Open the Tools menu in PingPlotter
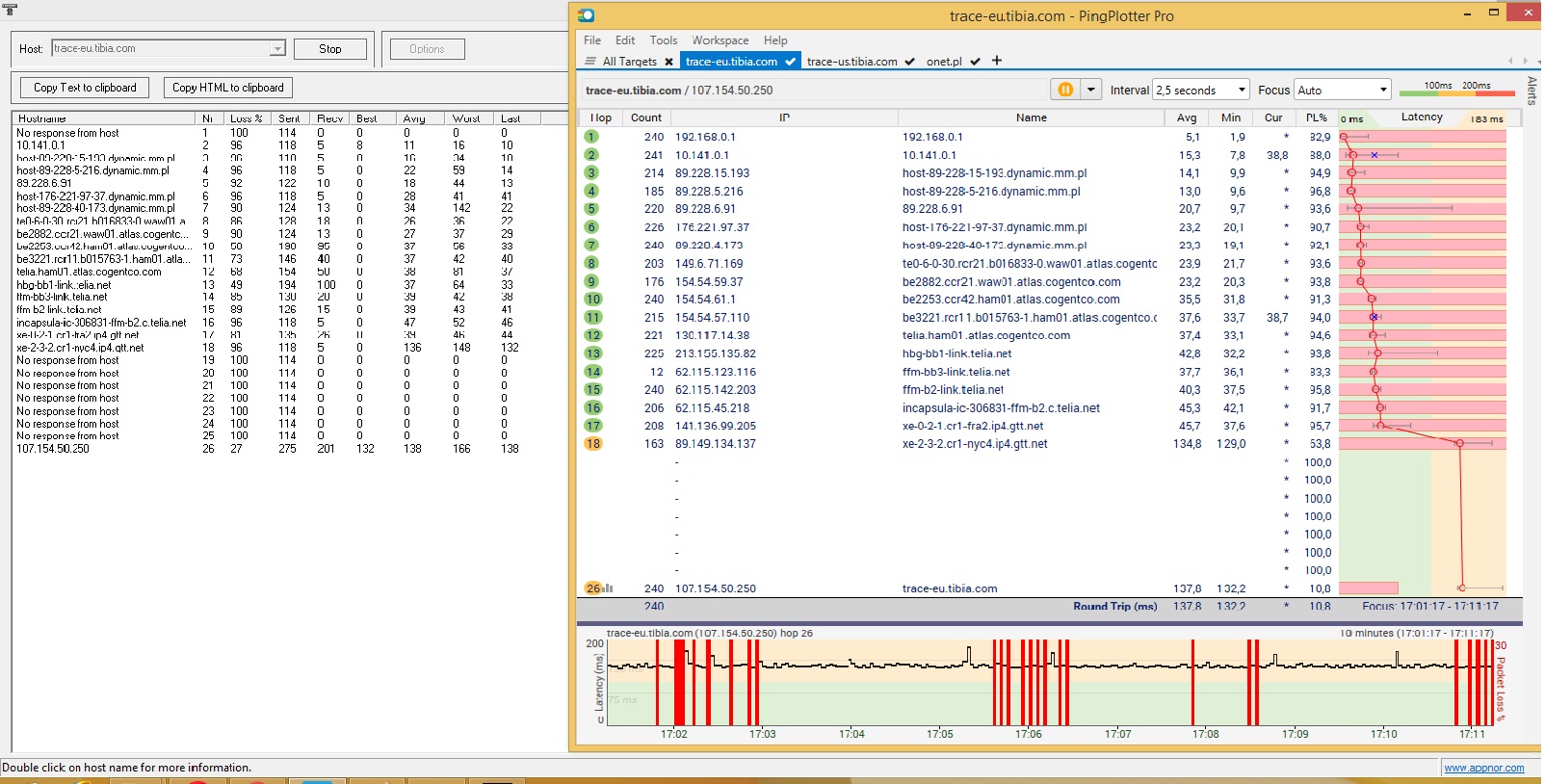1545x784 pixels. coord(664,40)
